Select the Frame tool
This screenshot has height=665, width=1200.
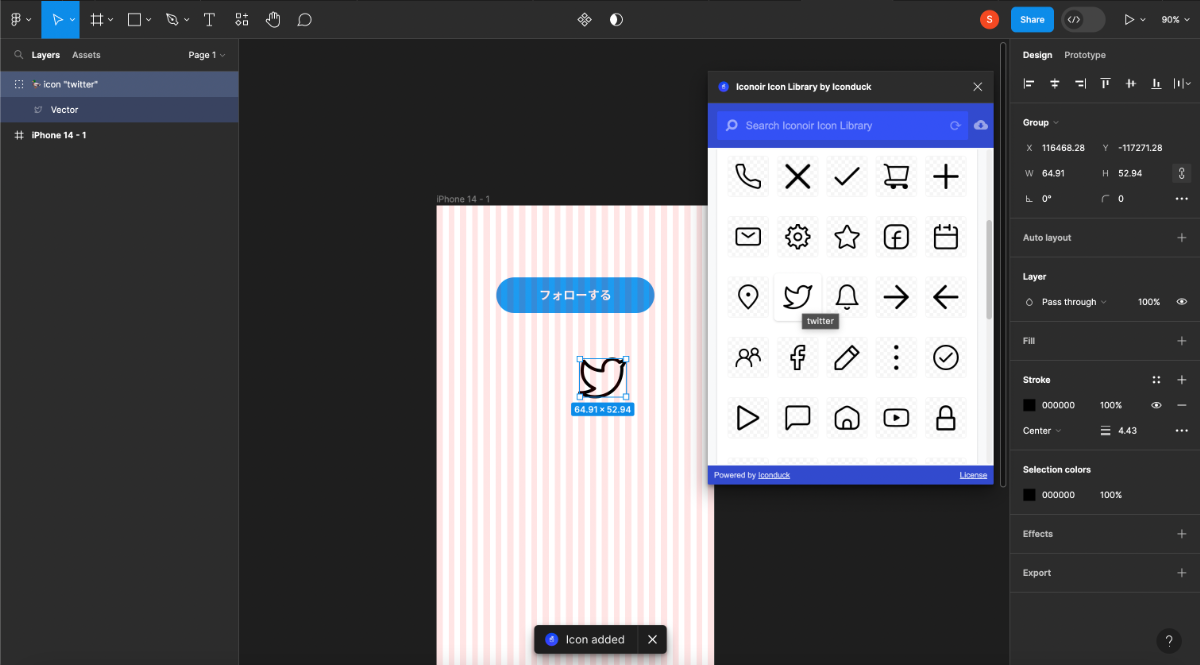[96, 19]
